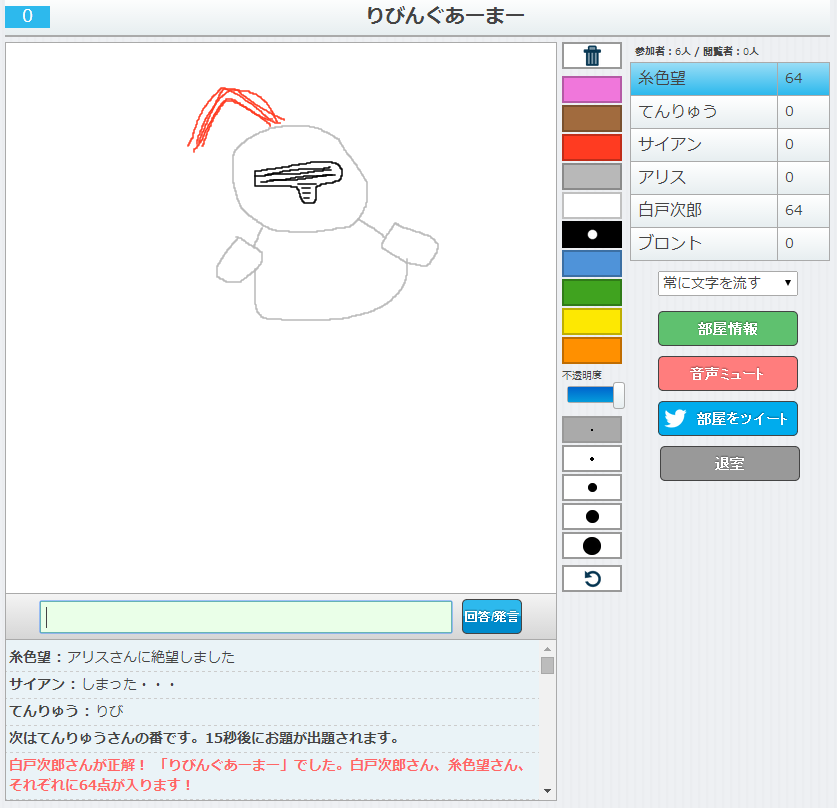Select player てんりゅう in participant list

pos(730,112)
